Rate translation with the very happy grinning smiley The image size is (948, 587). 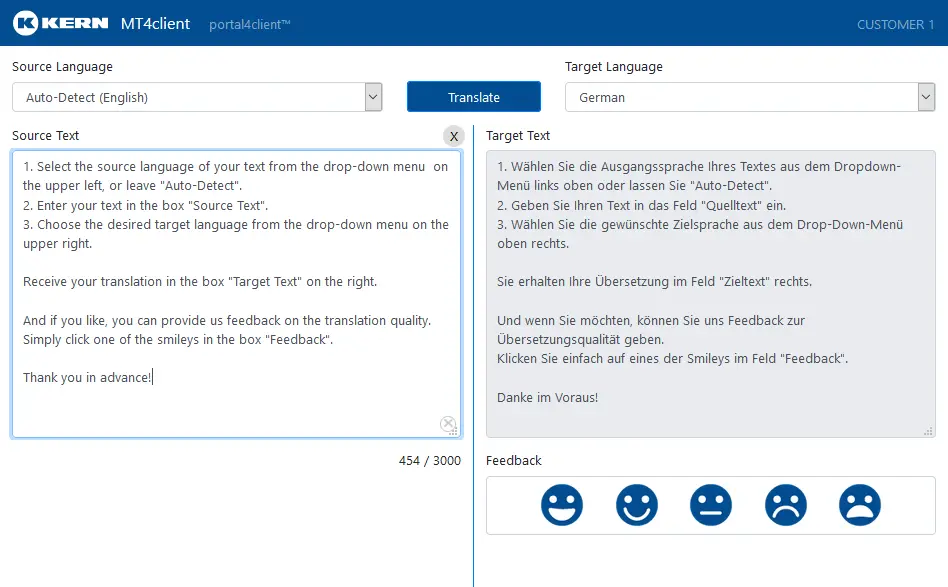[x=561, y=505]
